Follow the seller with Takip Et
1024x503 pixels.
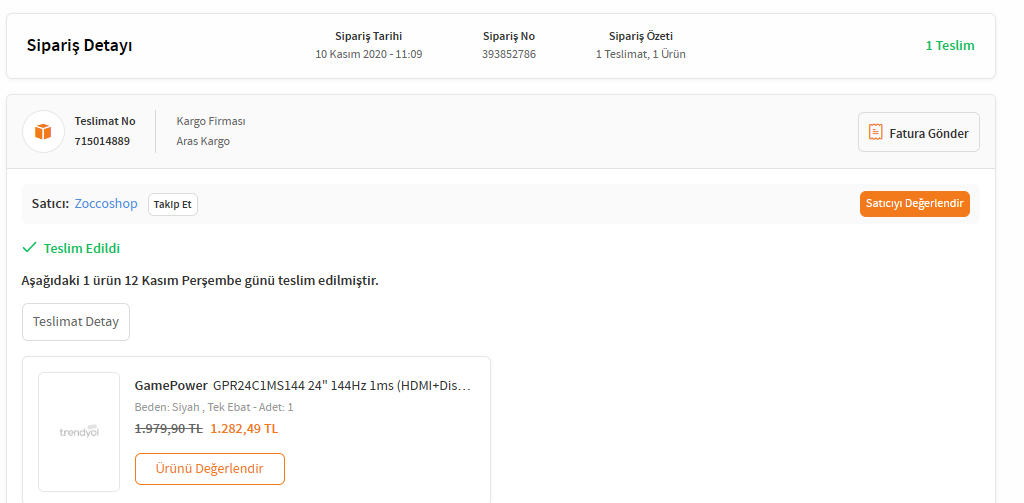[x=172, y=204]
